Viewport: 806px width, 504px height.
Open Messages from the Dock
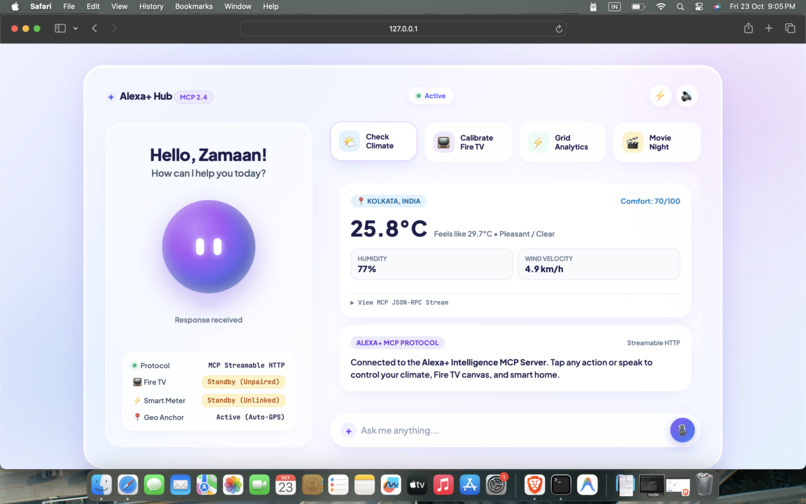click(x=154, y=484)
